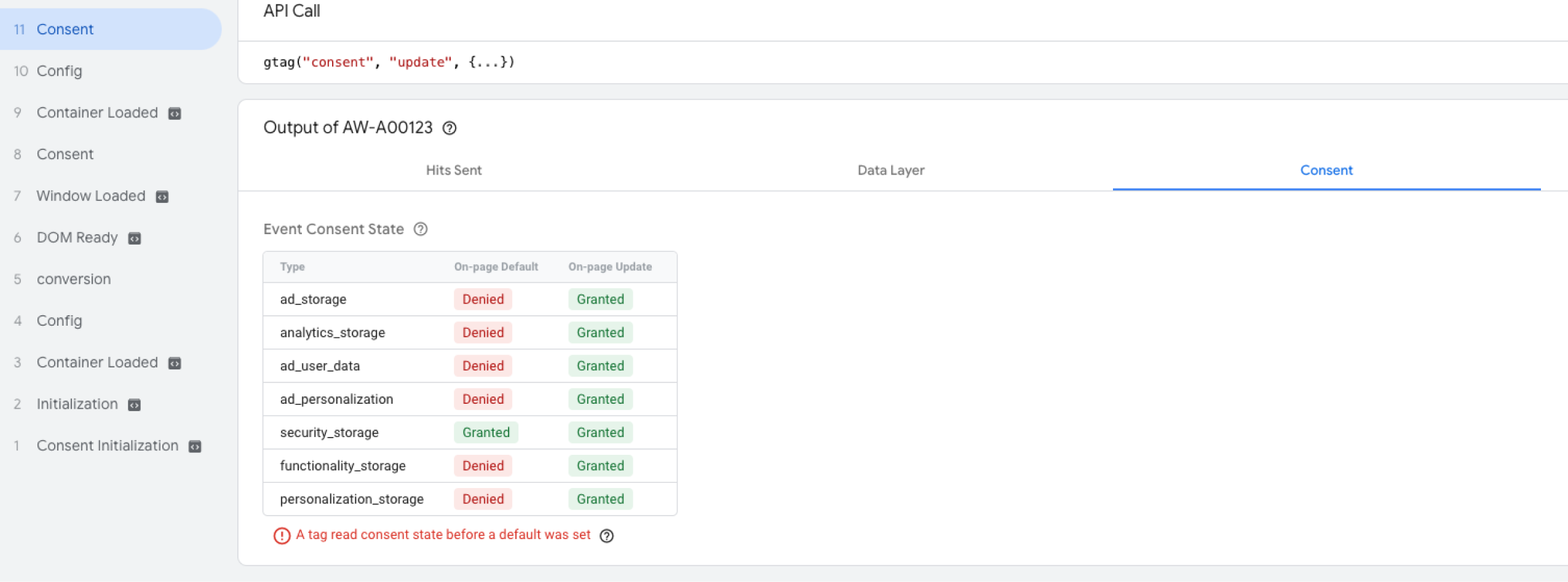1568x582 pixels.
Task: Click code icon next to Consent Initialization
Action: click(x=195, y=447)
